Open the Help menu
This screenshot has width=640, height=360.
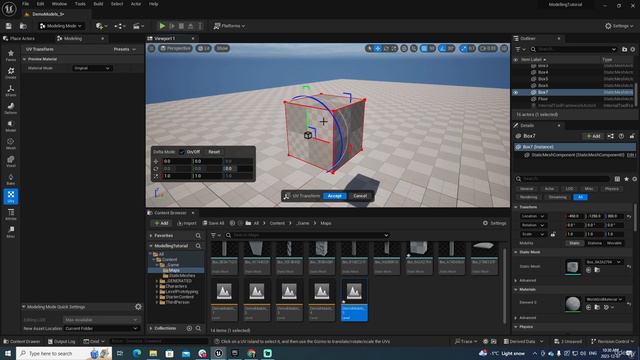point(153,4)
